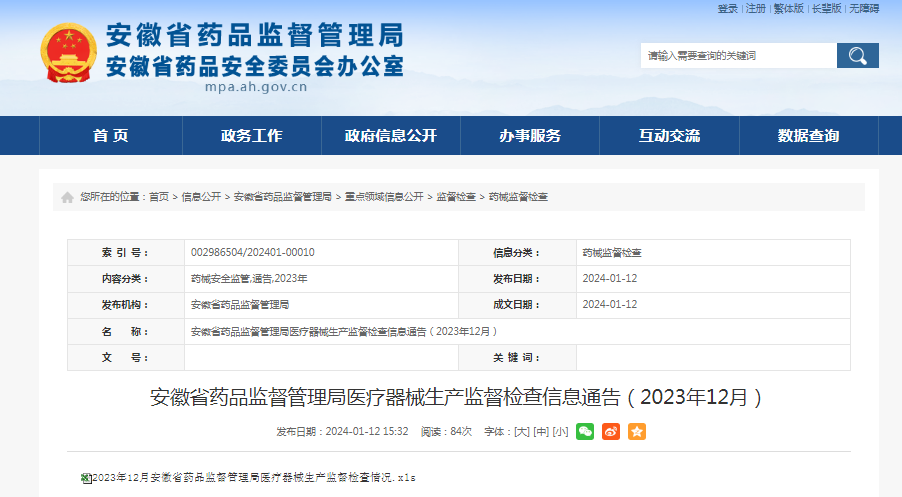
Task: Set font size to 中
Action: click(x=541, y=431)
